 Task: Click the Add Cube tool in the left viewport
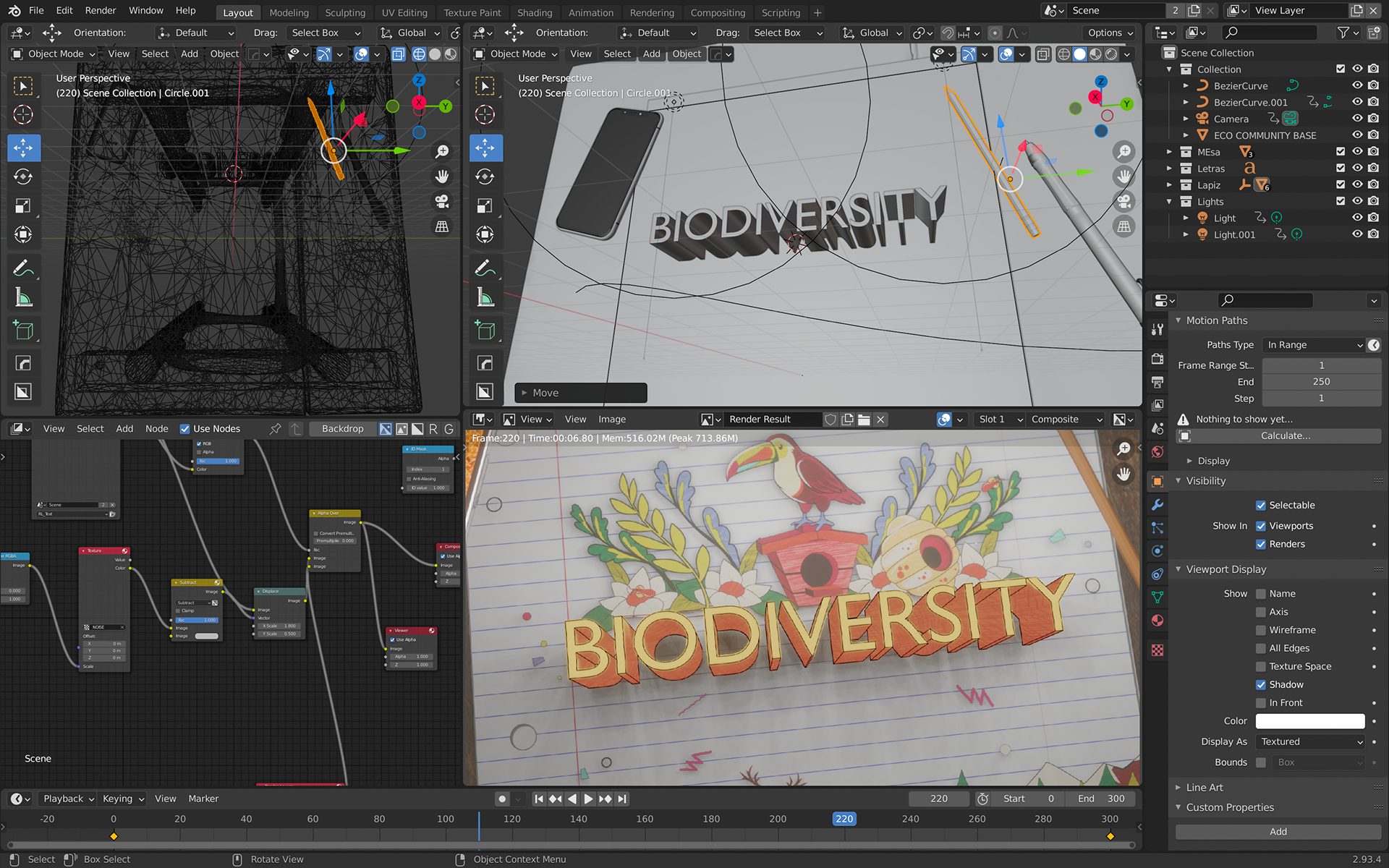23,331
